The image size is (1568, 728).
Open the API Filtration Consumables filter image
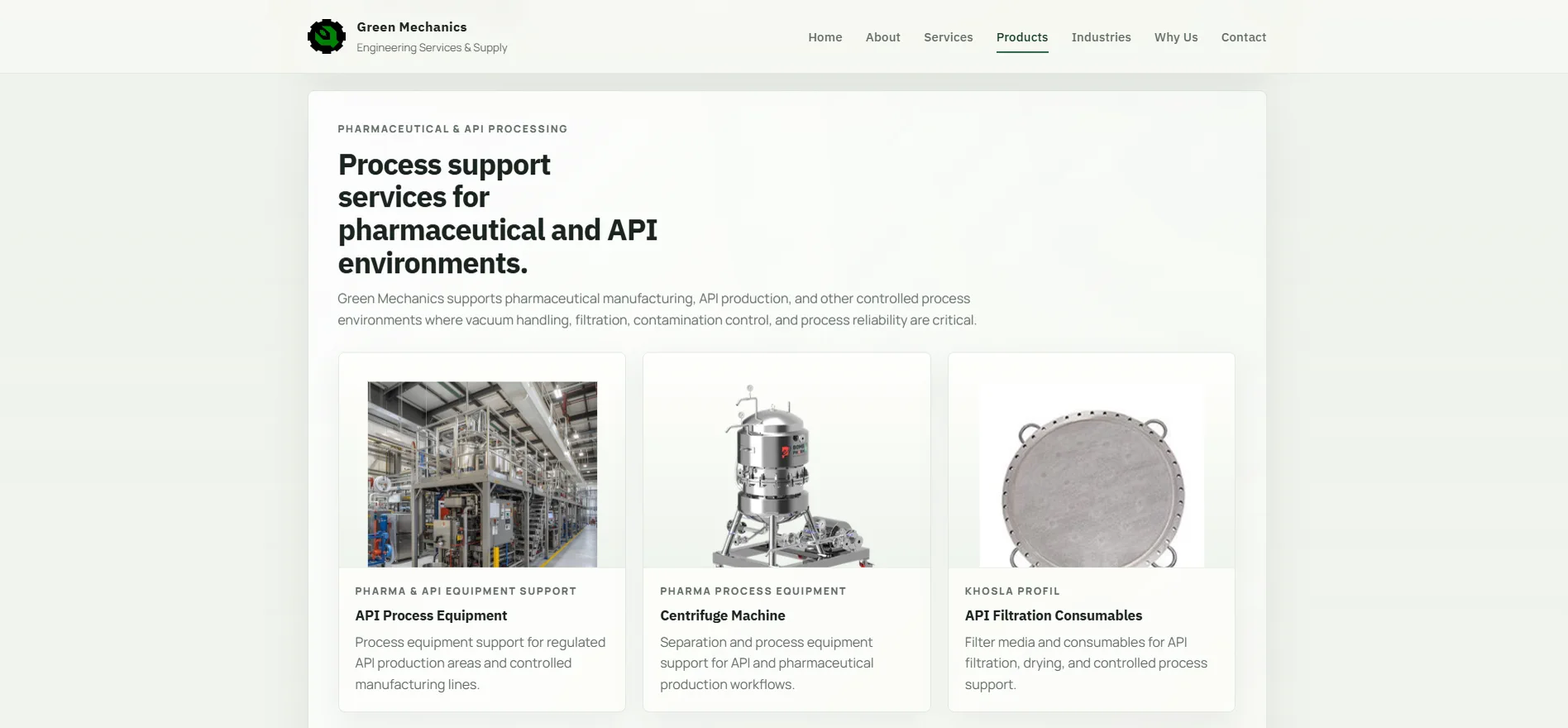pyautogui.click(x=1092, y=475)
